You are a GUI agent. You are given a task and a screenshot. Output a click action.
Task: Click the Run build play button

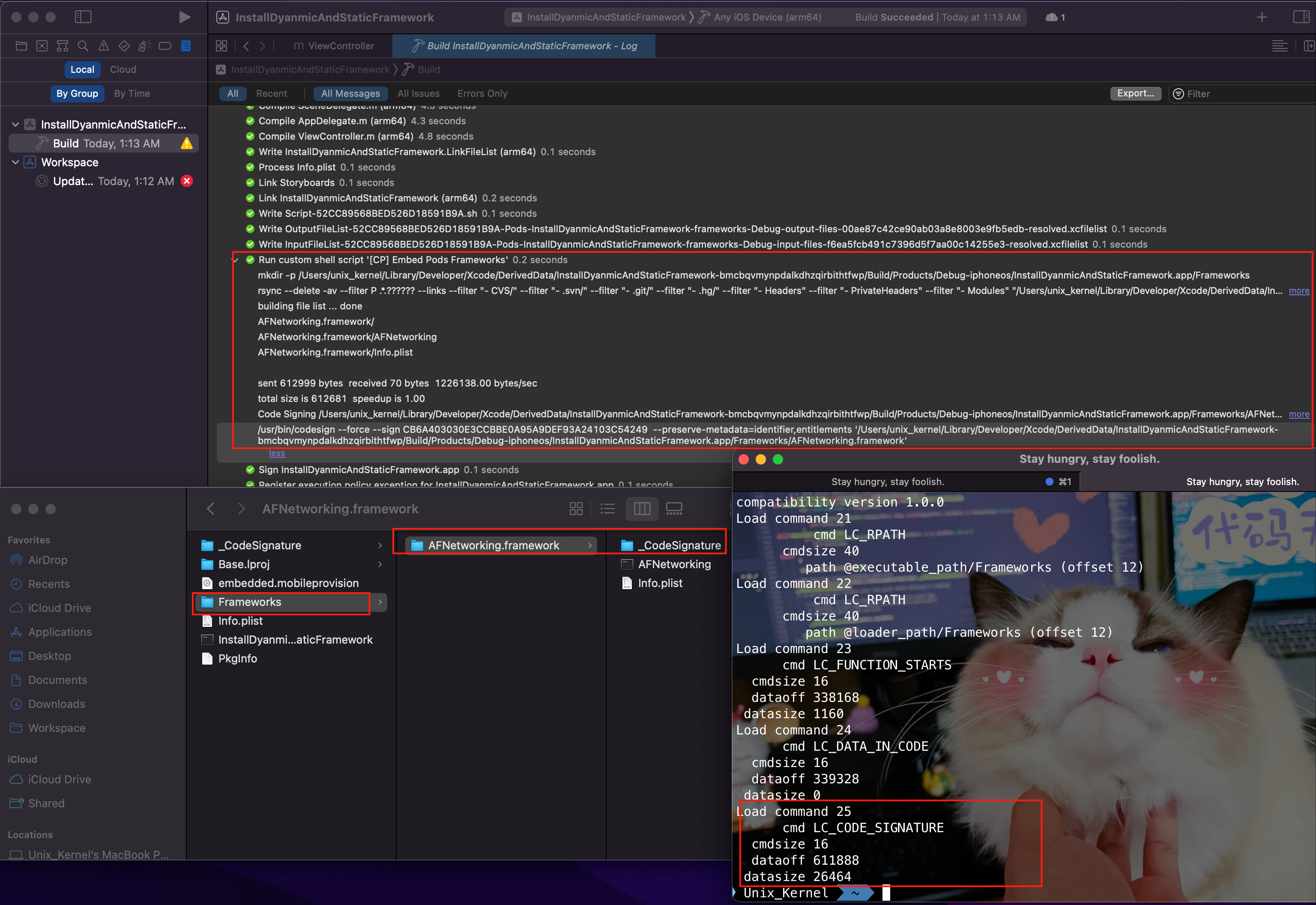(184, 17)
